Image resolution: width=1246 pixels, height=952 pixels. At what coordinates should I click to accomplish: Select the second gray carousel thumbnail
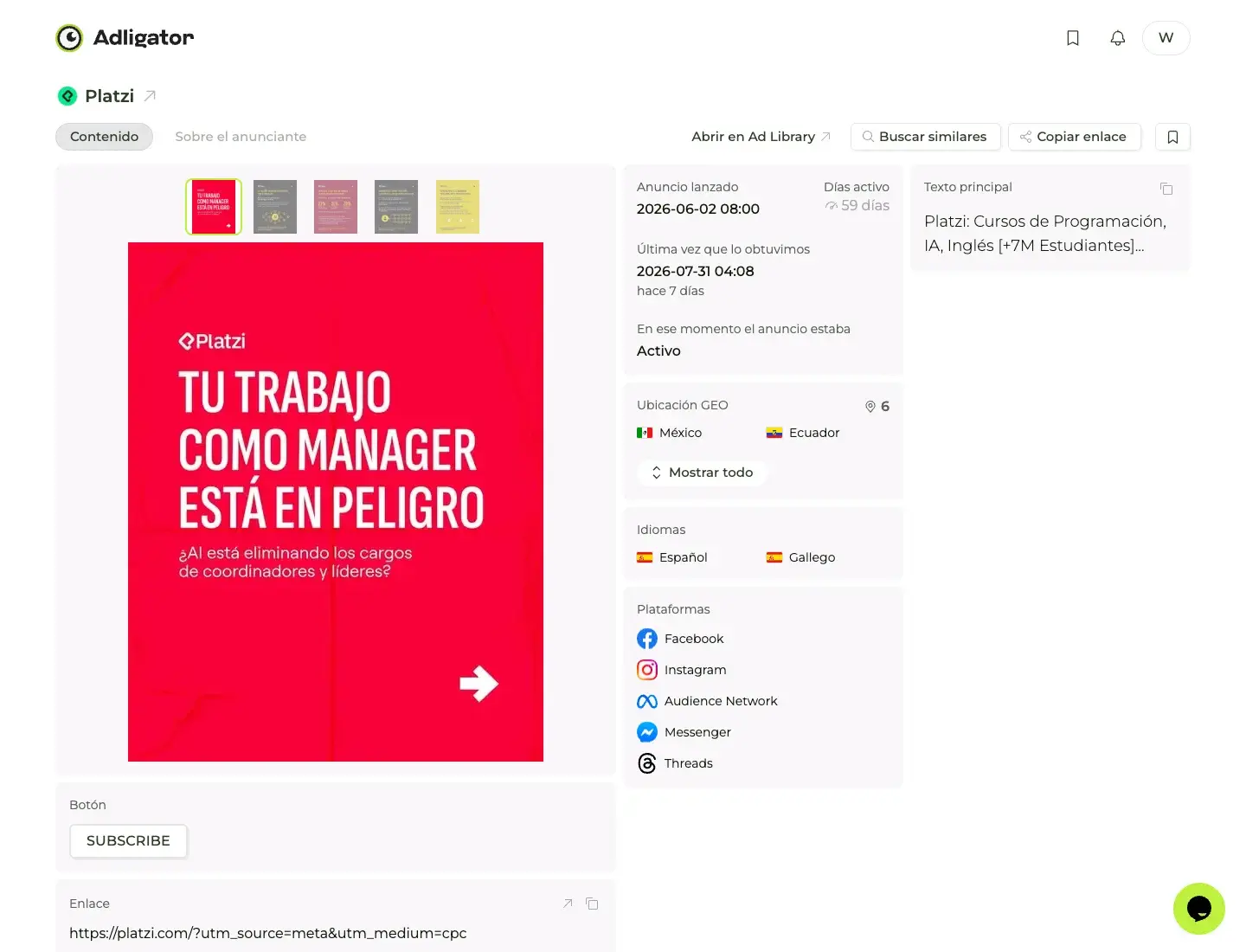click(x=275, y=207)
